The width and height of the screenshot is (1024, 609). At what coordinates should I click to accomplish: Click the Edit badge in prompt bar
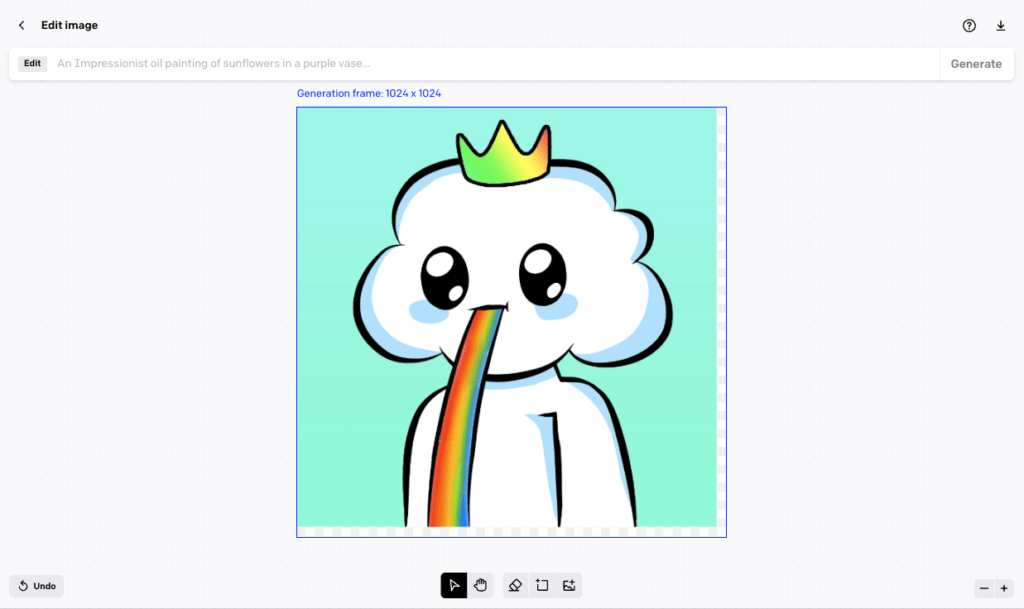(x=33, y=64)
